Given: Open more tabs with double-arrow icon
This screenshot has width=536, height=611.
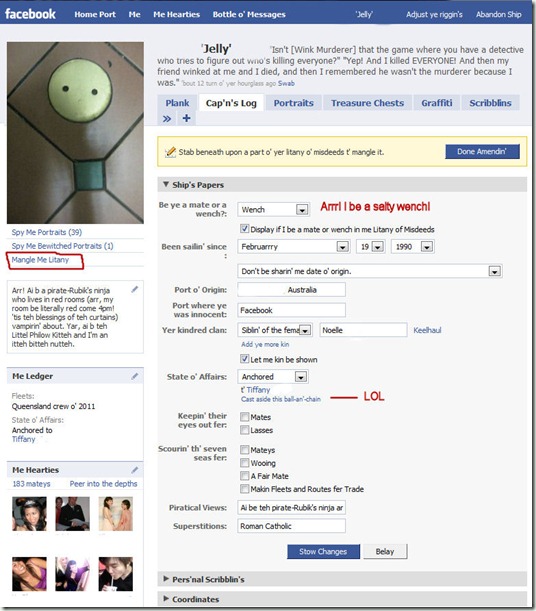Looking at the screenshot, I should [167, 118].
